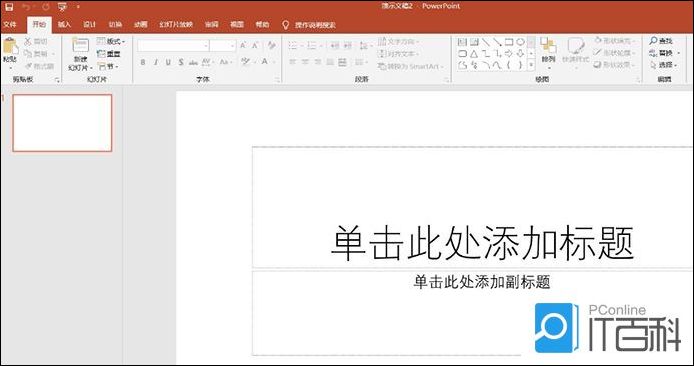The height and width of the screenshot is (366, 694).
Task: Select the Freeform polygon shape
Action: tap(463, 65)
